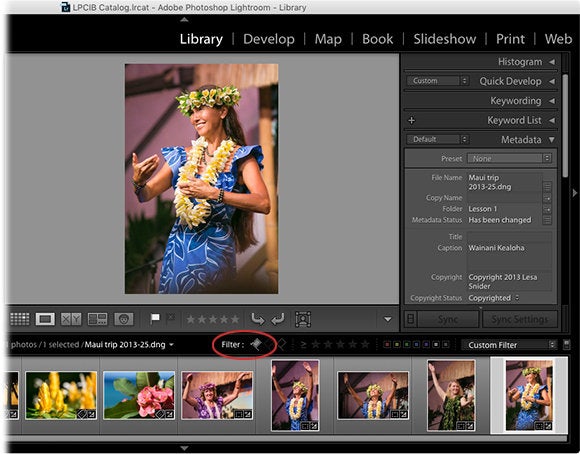This screenshot has width=580, height=454.
Task: Click the Draw Face Region tool
Action: 303,319
